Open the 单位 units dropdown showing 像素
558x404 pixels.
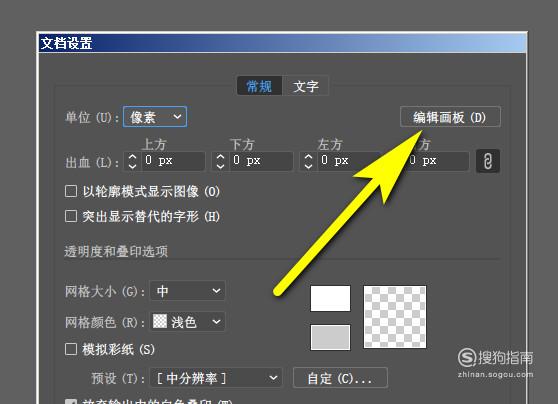click(x=155, y=117)
